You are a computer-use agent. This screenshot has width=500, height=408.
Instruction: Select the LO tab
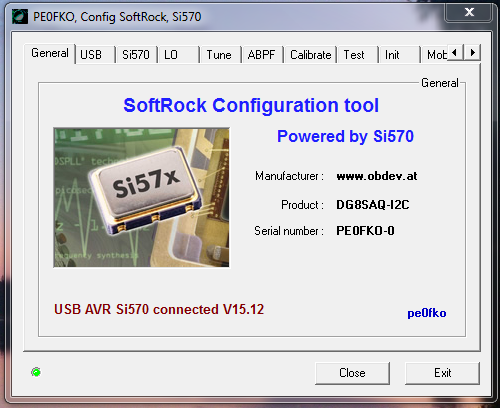click(179, 55)
